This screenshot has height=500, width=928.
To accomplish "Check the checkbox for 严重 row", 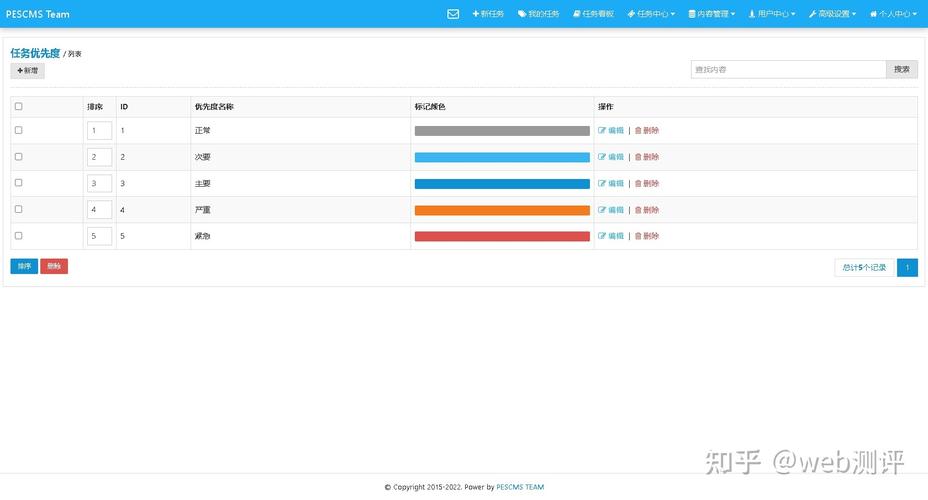I will coord(18,209).
